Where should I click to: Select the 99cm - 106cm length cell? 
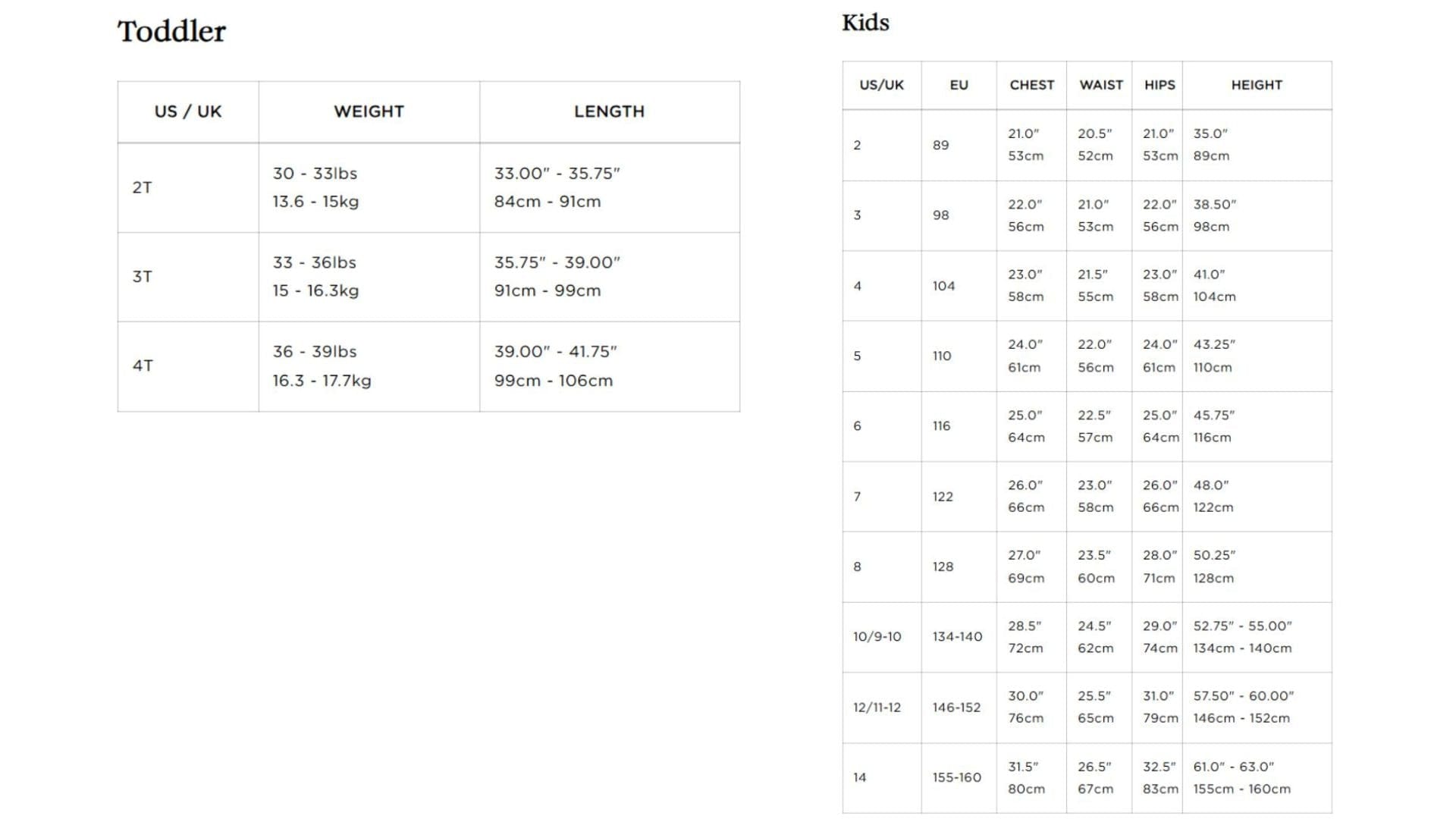(x=553, y=381)
